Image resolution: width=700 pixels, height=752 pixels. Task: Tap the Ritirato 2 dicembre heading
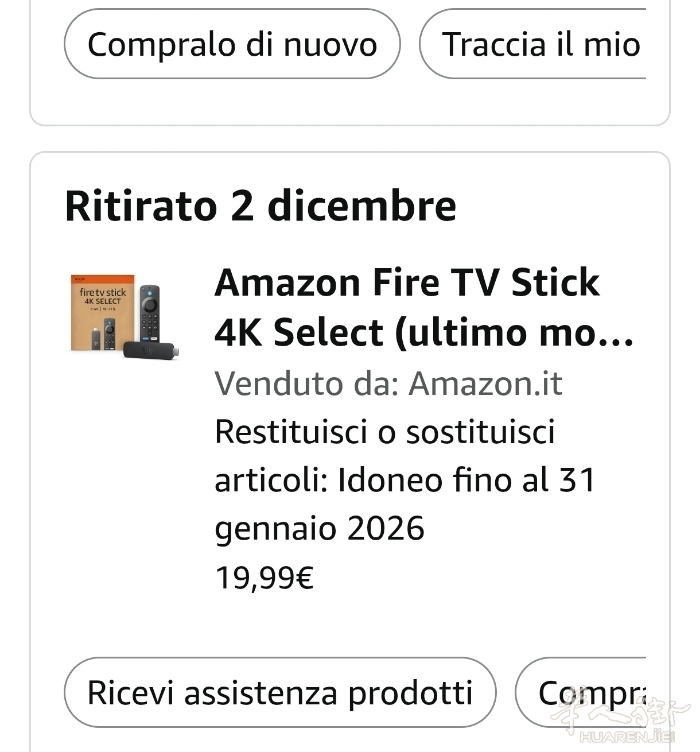(x=260, y=206)
